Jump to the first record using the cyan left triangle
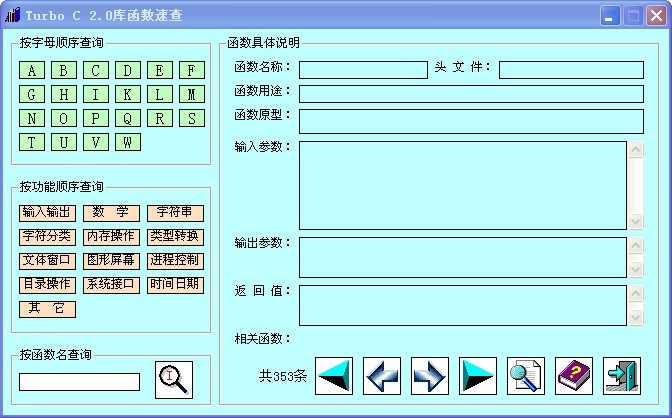This screenshot has height=418, width=672. (334, 376)
